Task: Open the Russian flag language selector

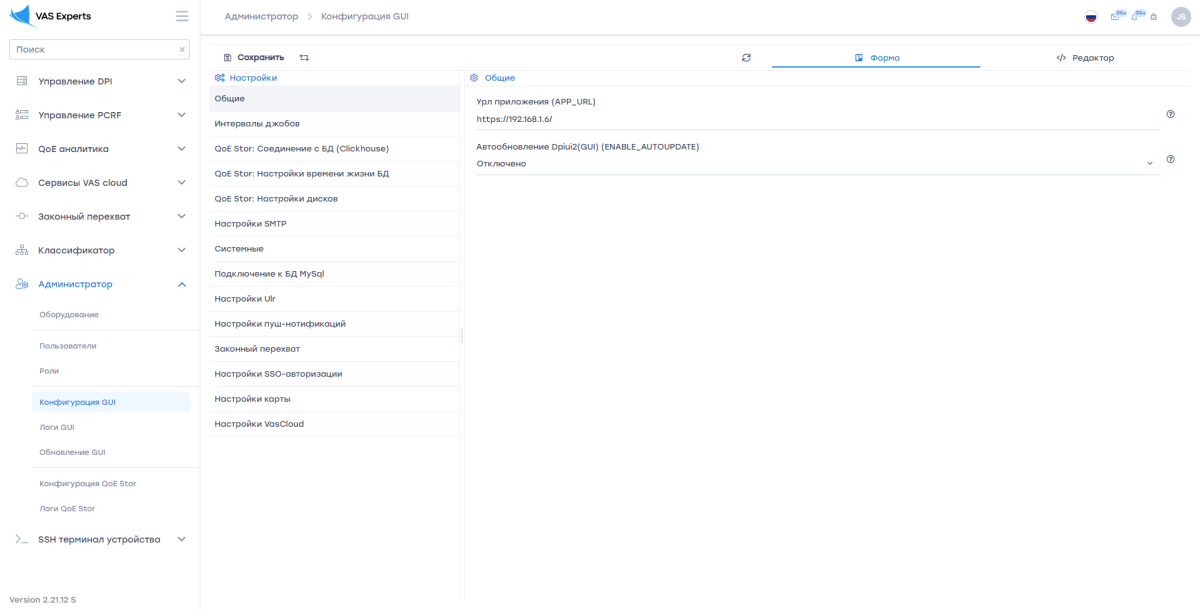Action: point(1091,17)
